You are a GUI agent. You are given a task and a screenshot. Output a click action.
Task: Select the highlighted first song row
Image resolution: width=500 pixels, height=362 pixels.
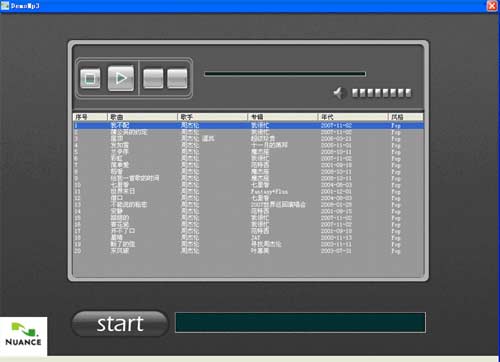coord(248,126)
